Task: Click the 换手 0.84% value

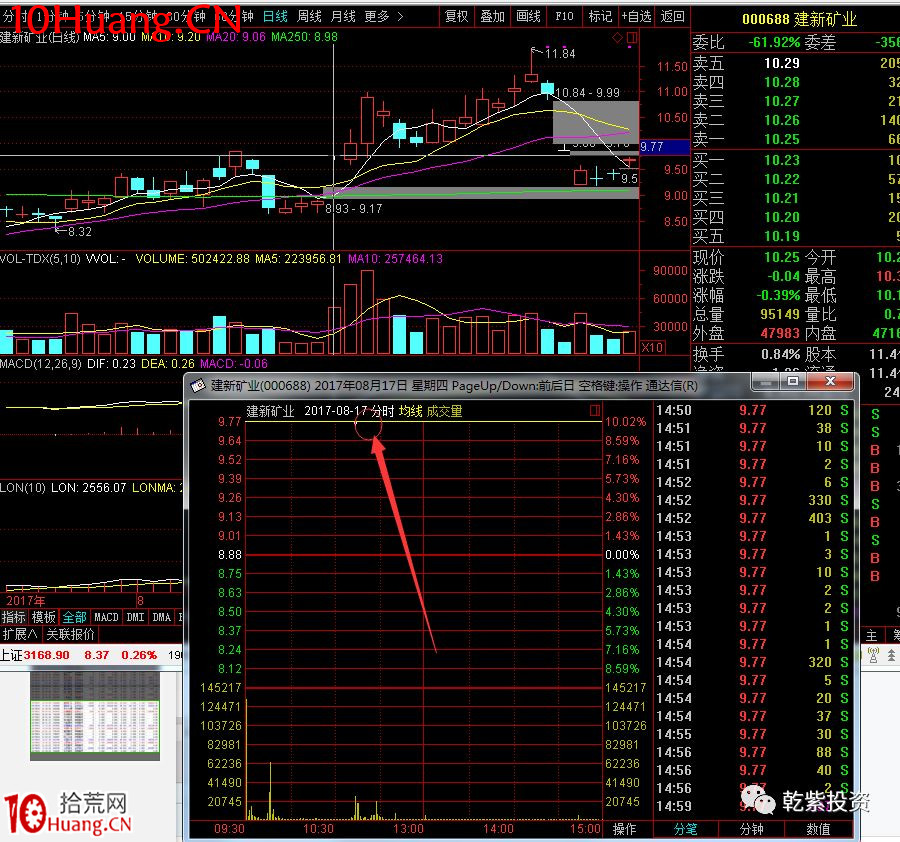Action: (781, 354)
